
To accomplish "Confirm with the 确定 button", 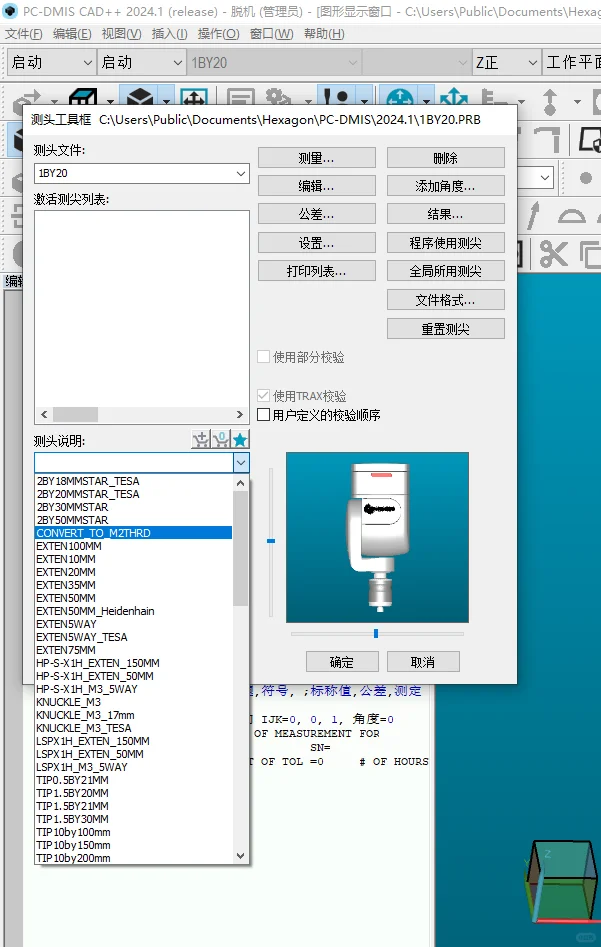I will click(x=342, y=662).
